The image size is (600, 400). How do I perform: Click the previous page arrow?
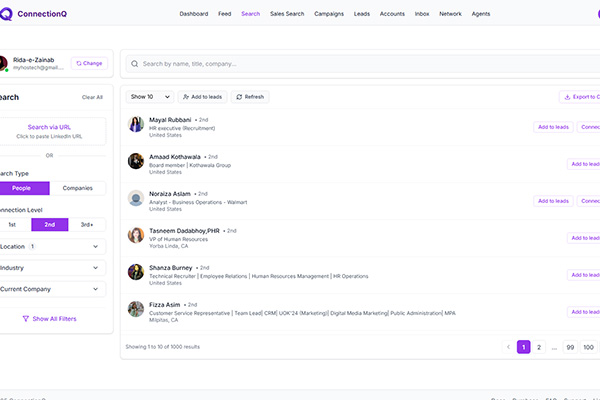click(x=507, y=347)
